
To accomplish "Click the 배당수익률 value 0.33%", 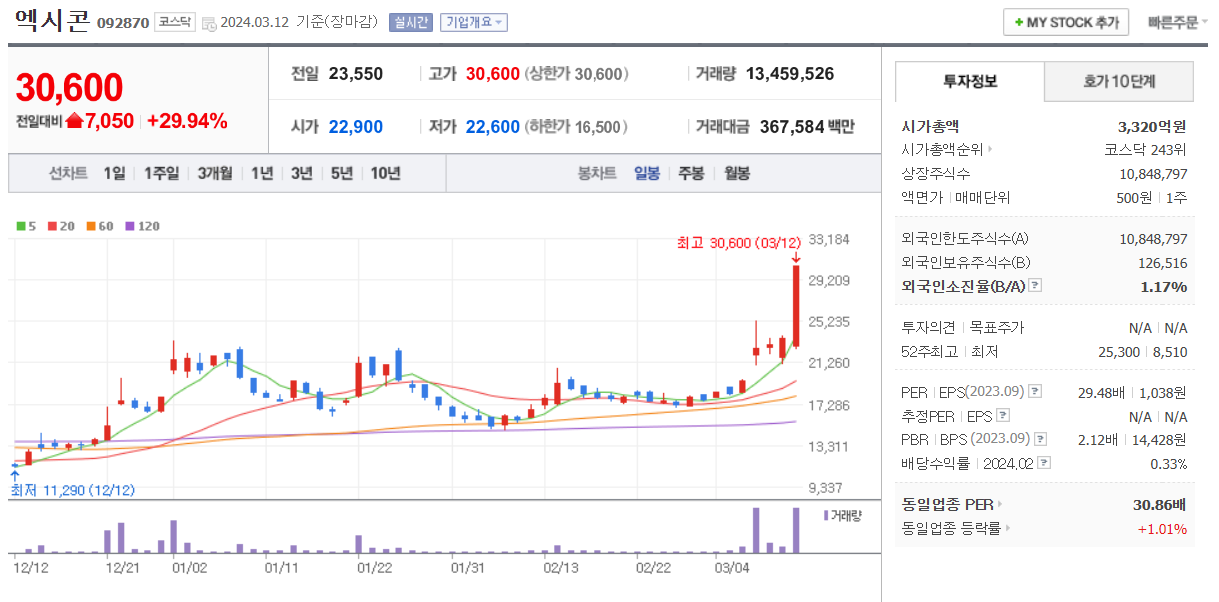I will coord(1169,463).
